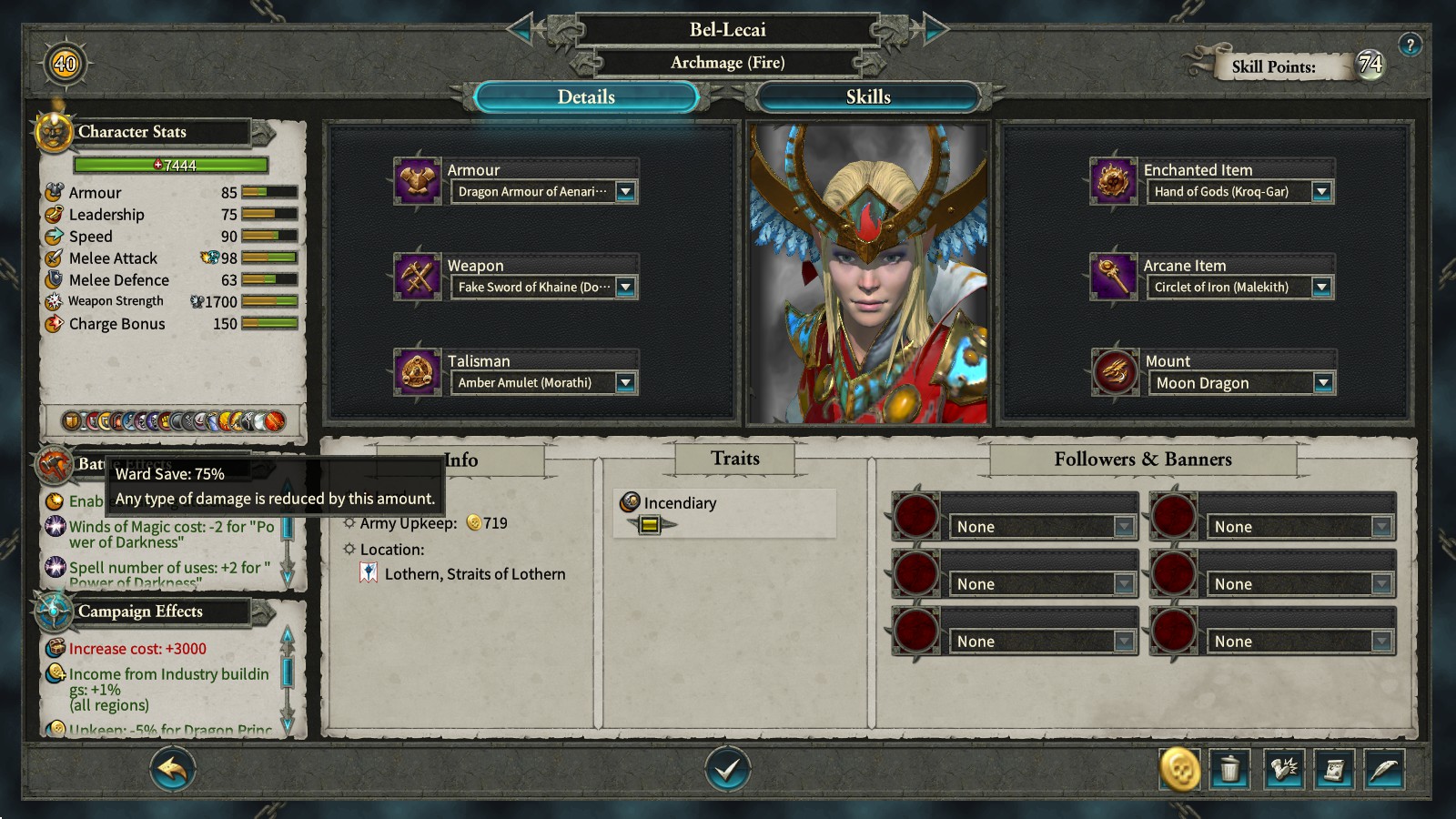The image size is (1456, 819).
Task: Open the Mount dropdown list
Action: (1323, 383)
